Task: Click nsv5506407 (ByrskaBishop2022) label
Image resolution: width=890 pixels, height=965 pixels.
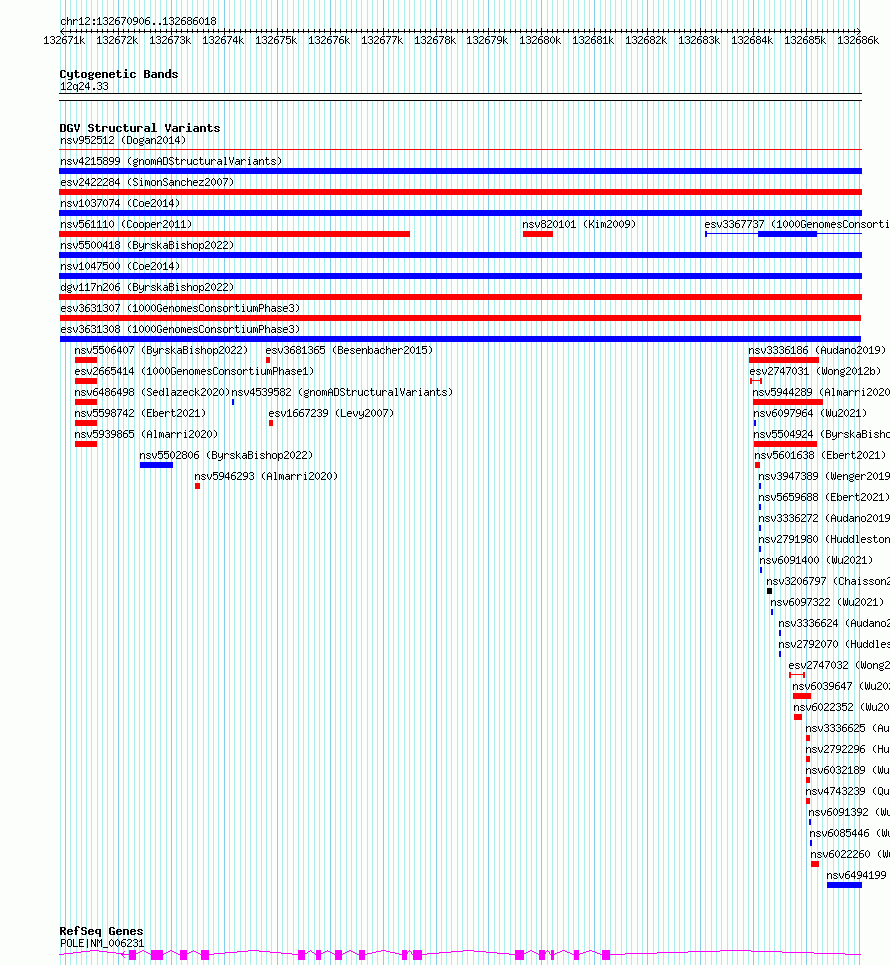Action: [x=161, y=350]
